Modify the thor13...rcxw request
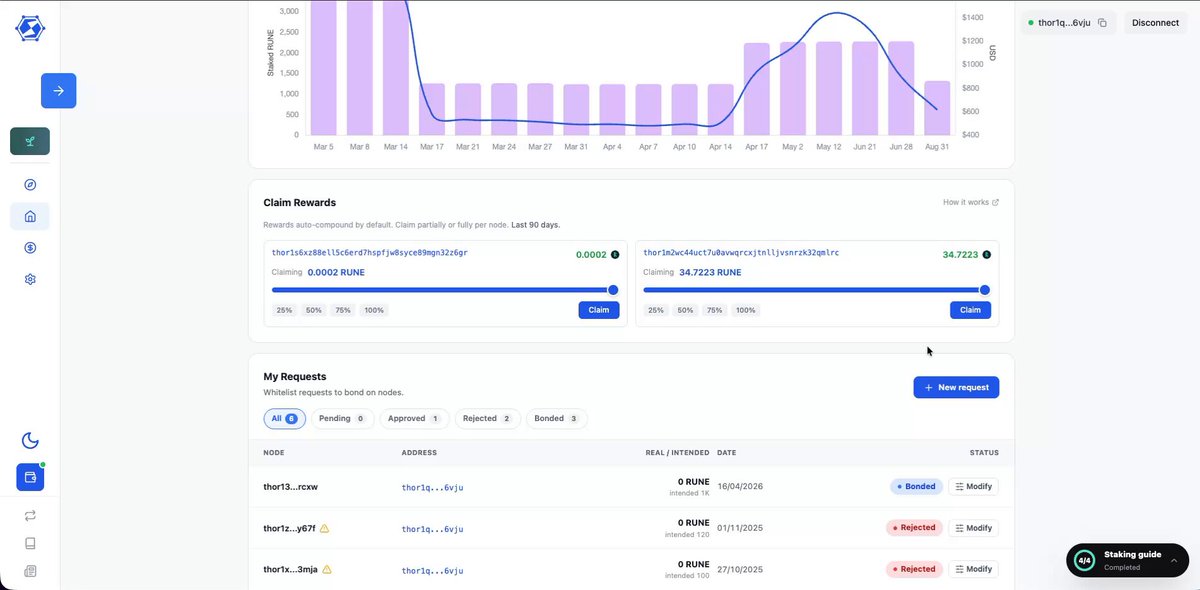Image resolution: width=1200 pixels, height=590 pixels. (973, 486)
